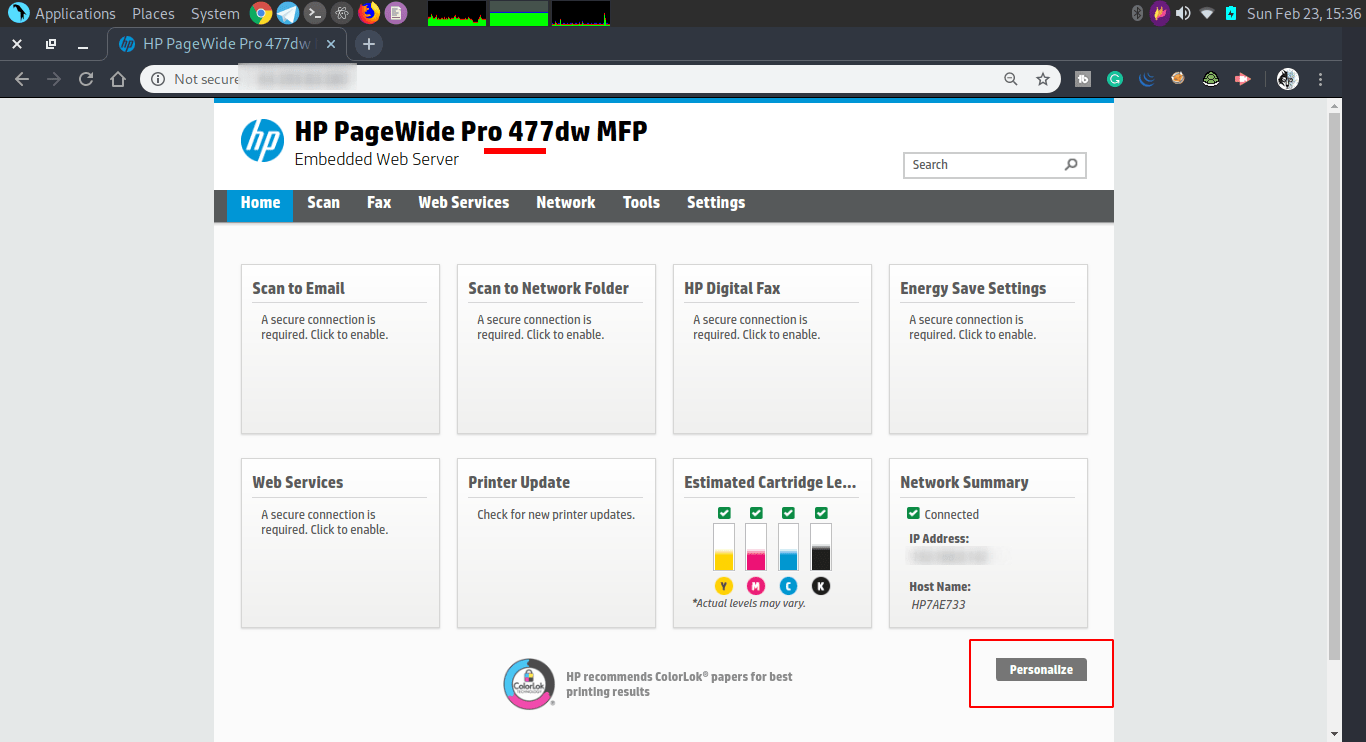Click the magenta cartridge level gauge
Viewport: 1366px width, 742px height.
(756, 547)
